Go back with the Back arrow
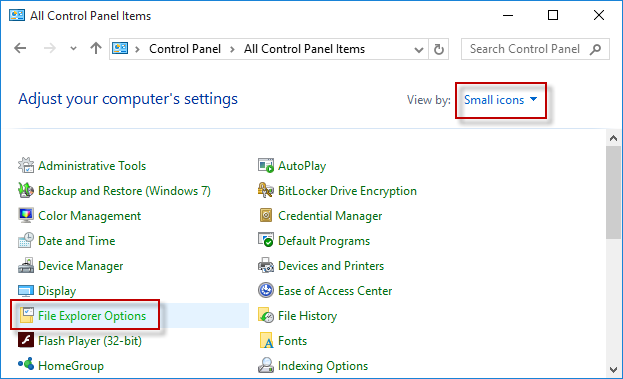Screen dimensions: 623x379 point(20,48)
